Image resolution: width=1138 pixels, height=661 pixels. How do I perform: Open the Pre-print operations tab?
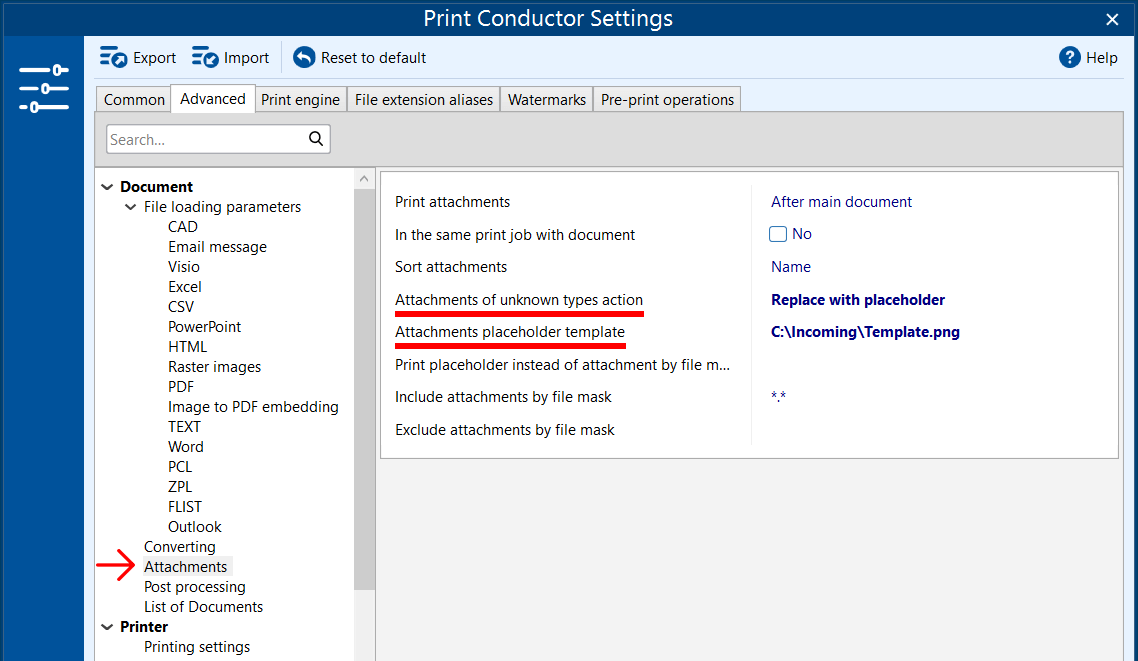(667, 100)
